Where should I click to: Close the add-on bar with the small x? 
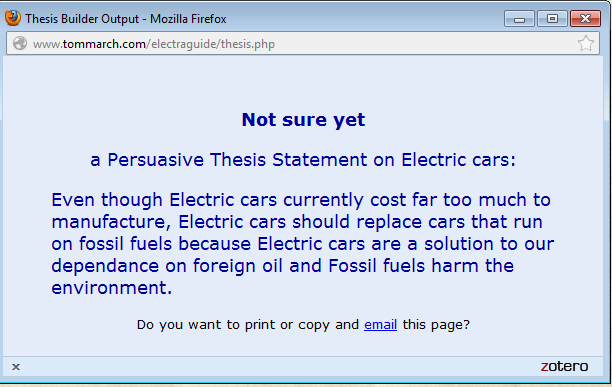tap(16, 367)
